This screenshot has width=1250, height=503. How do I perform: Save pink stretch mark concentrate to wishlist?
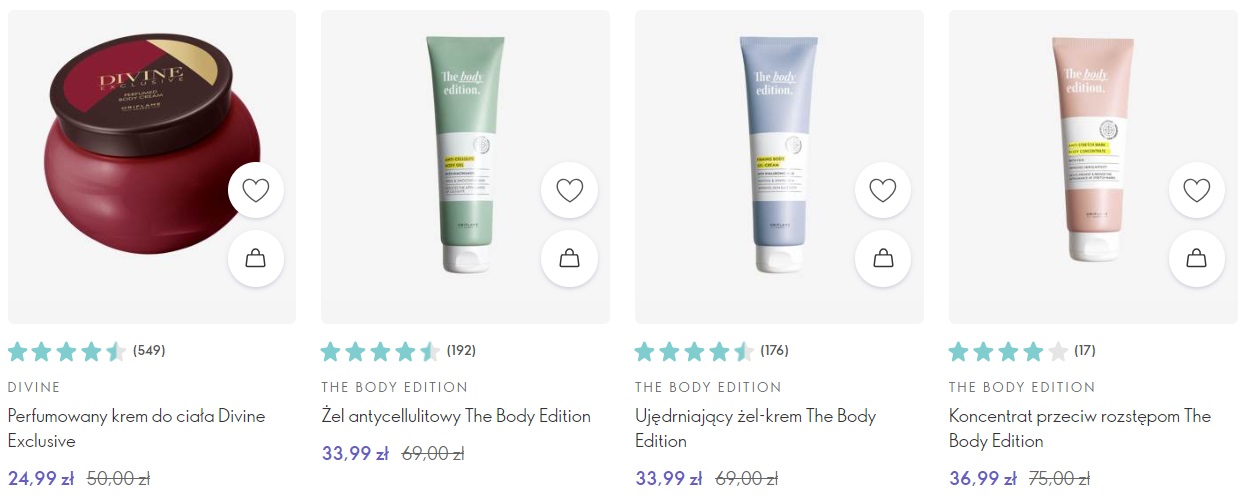[1196, 190]
